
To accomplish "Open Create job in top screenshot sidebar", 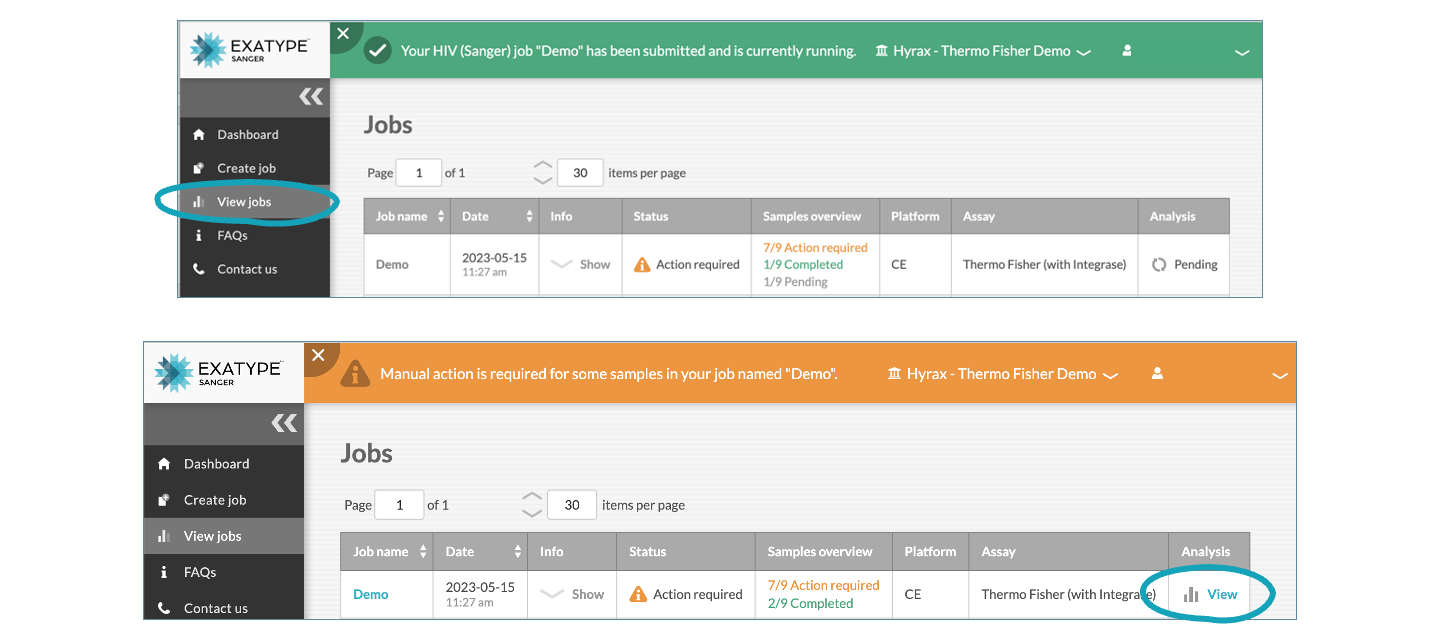I will pyautogui.click(x=255, y=168).
